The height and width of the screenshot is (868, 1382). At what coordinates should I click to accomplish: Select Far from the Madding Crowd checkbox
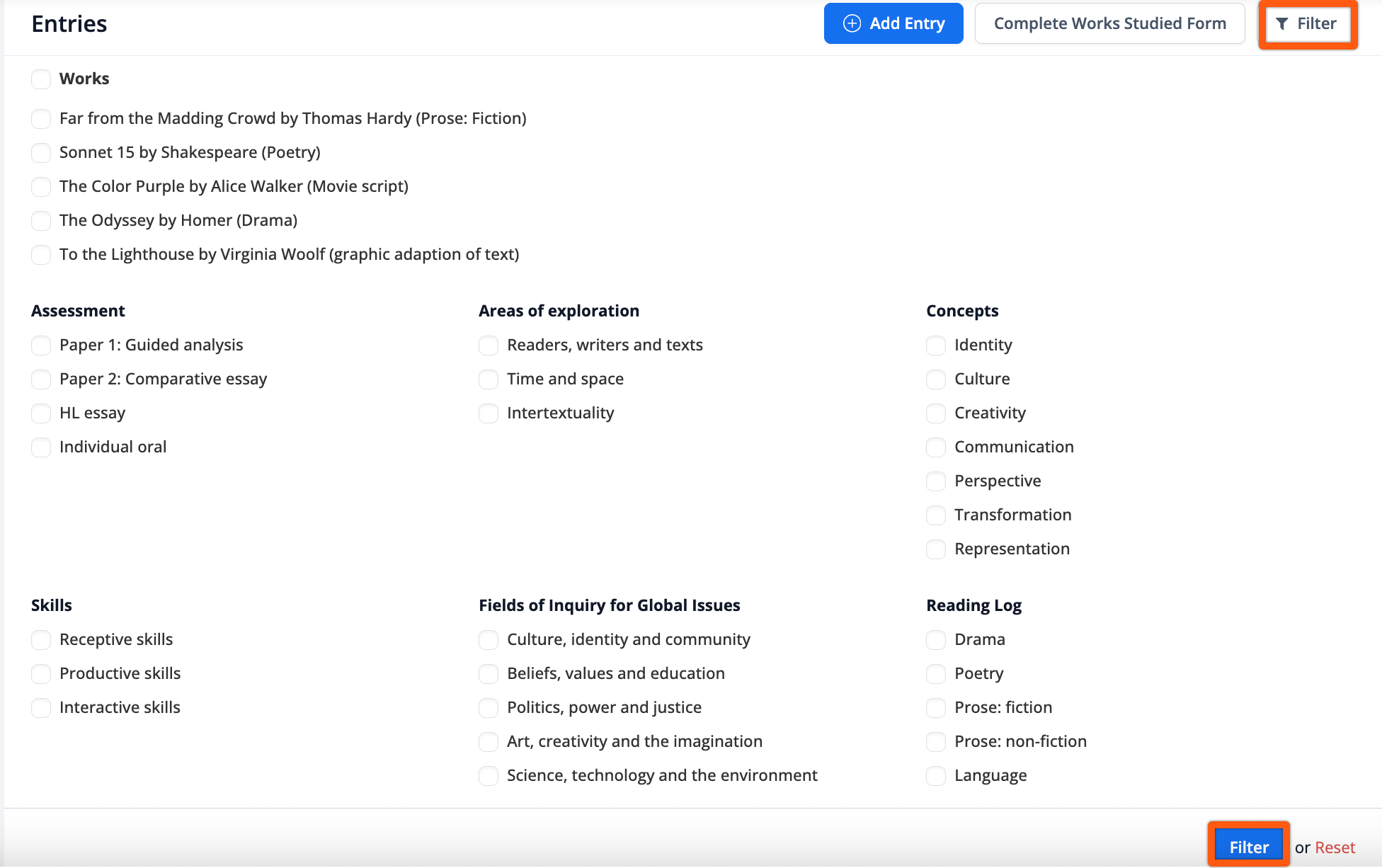(x=41, y=118)
